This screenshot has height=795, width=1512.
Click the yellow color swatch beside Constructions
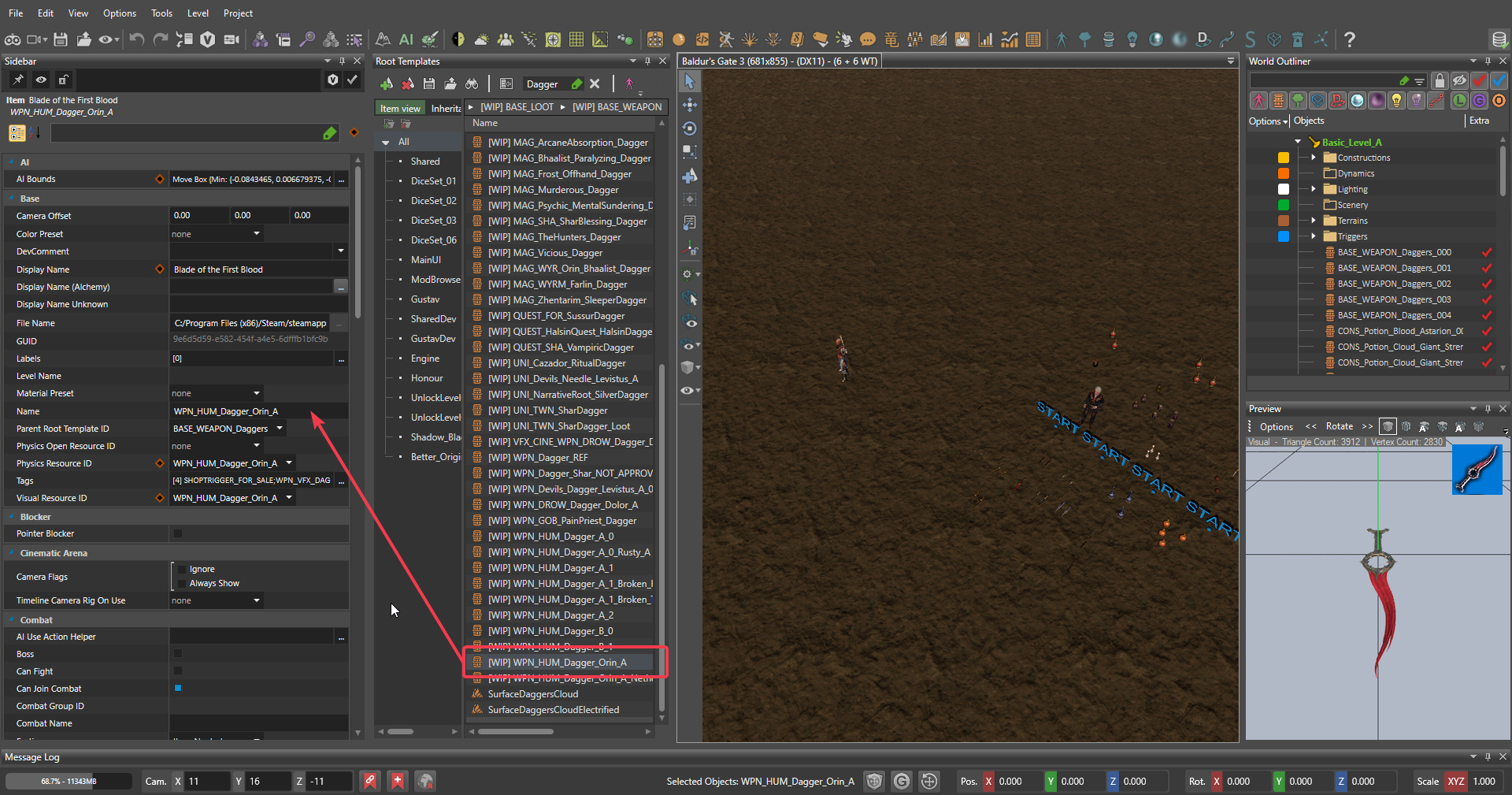click(1284, 158)
